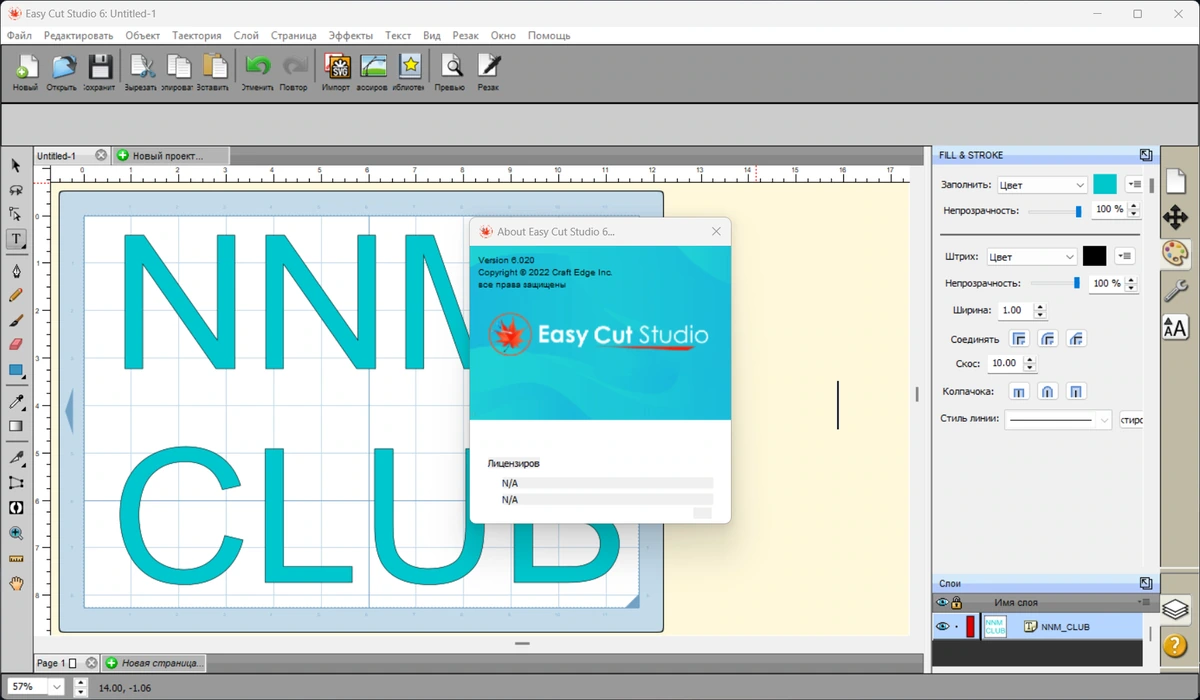The width and height of the screenshot is (1200, 700).
Task: Select the Pen nib drawing tool
Action: (x=16, y=272)
